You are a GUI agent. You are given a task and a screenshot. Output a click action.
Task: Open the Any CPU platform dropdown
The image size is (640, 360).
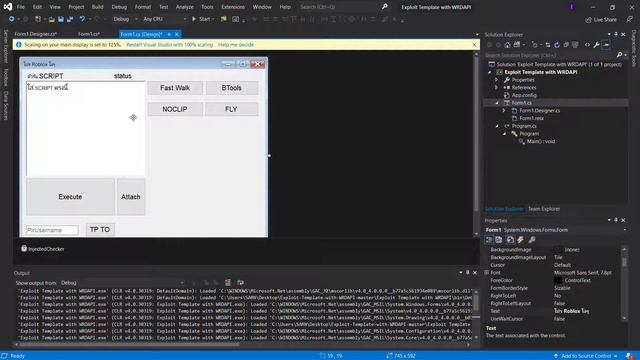(164, 19)
